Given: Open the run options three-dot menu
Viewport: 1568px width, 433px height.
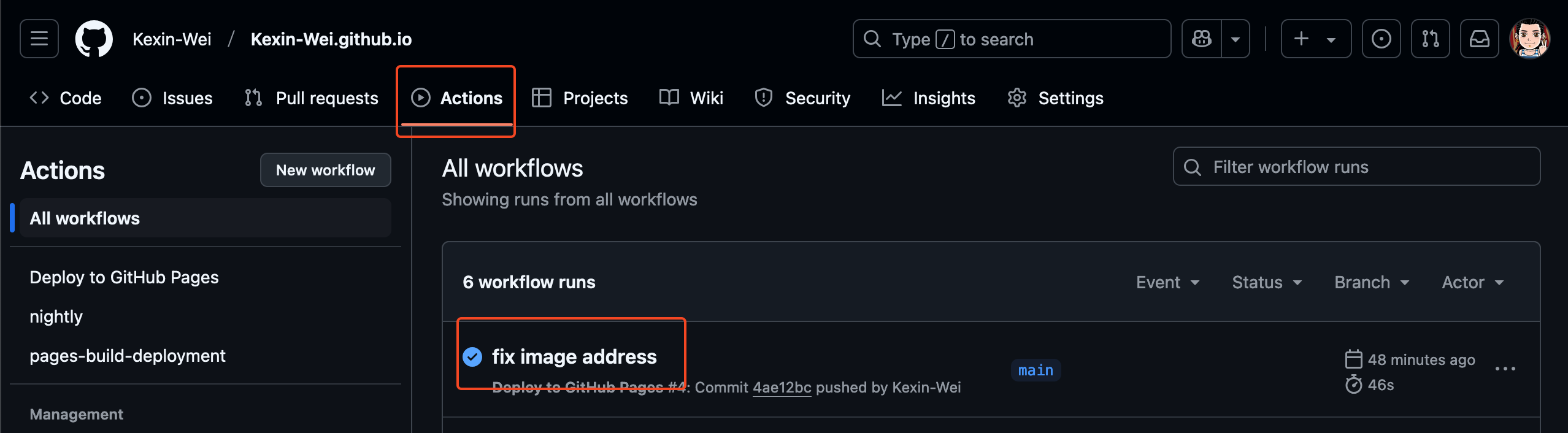Looking at the screenshot, I should point(1505,369).
